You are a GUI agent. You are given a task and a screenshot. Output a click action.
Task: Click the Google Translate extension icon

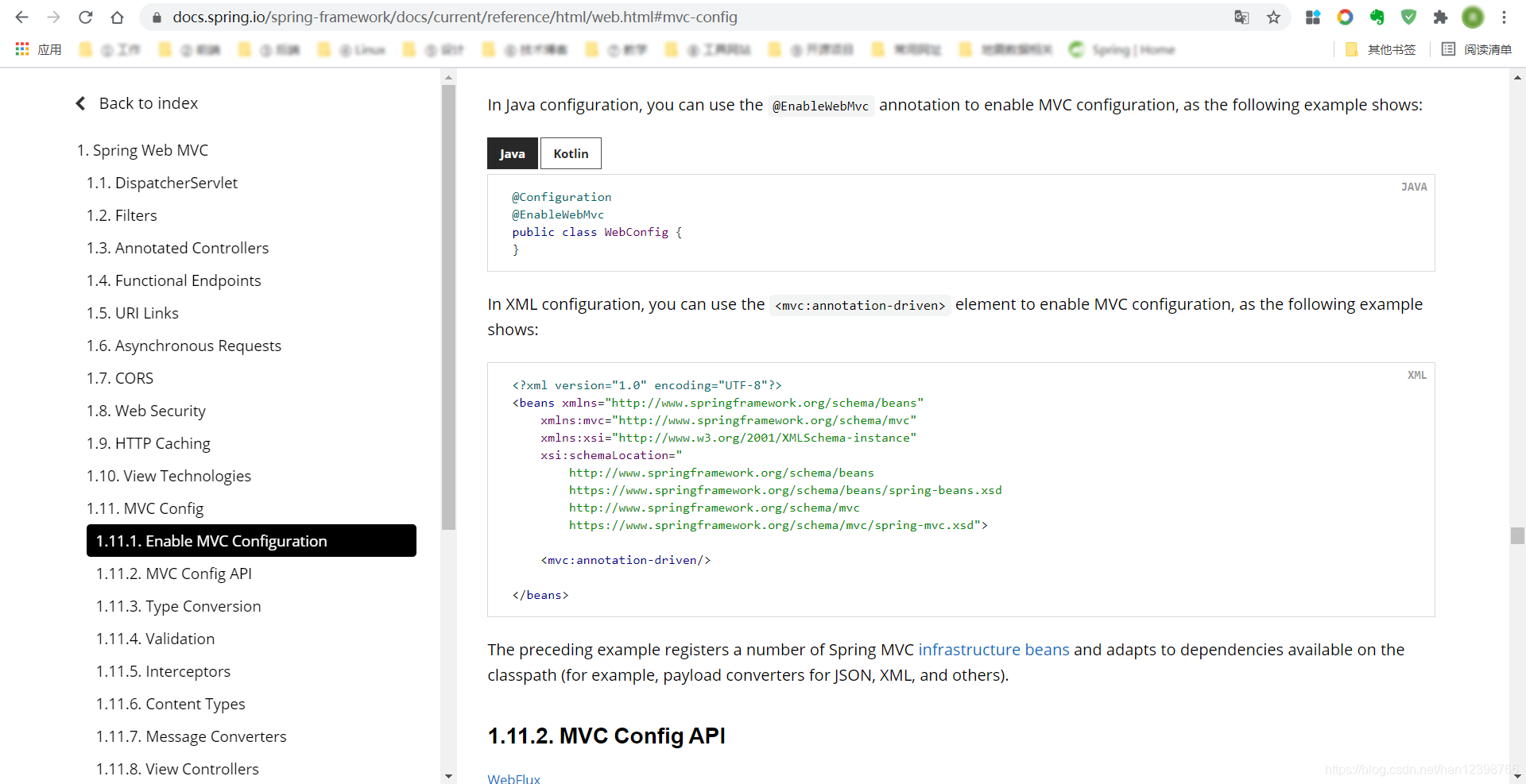click(x=1241, y=17)
